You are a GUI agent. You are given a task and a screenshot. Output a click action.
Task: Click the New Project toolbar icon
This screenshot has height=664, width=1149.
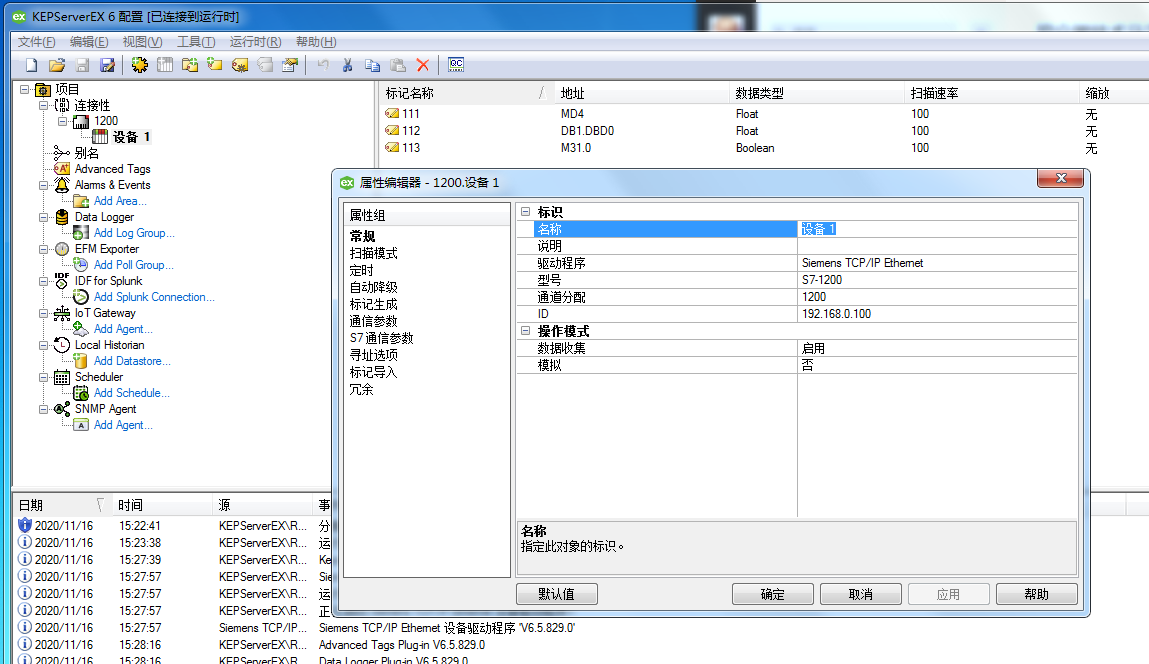pyautogui.click(x=31, y=65)
